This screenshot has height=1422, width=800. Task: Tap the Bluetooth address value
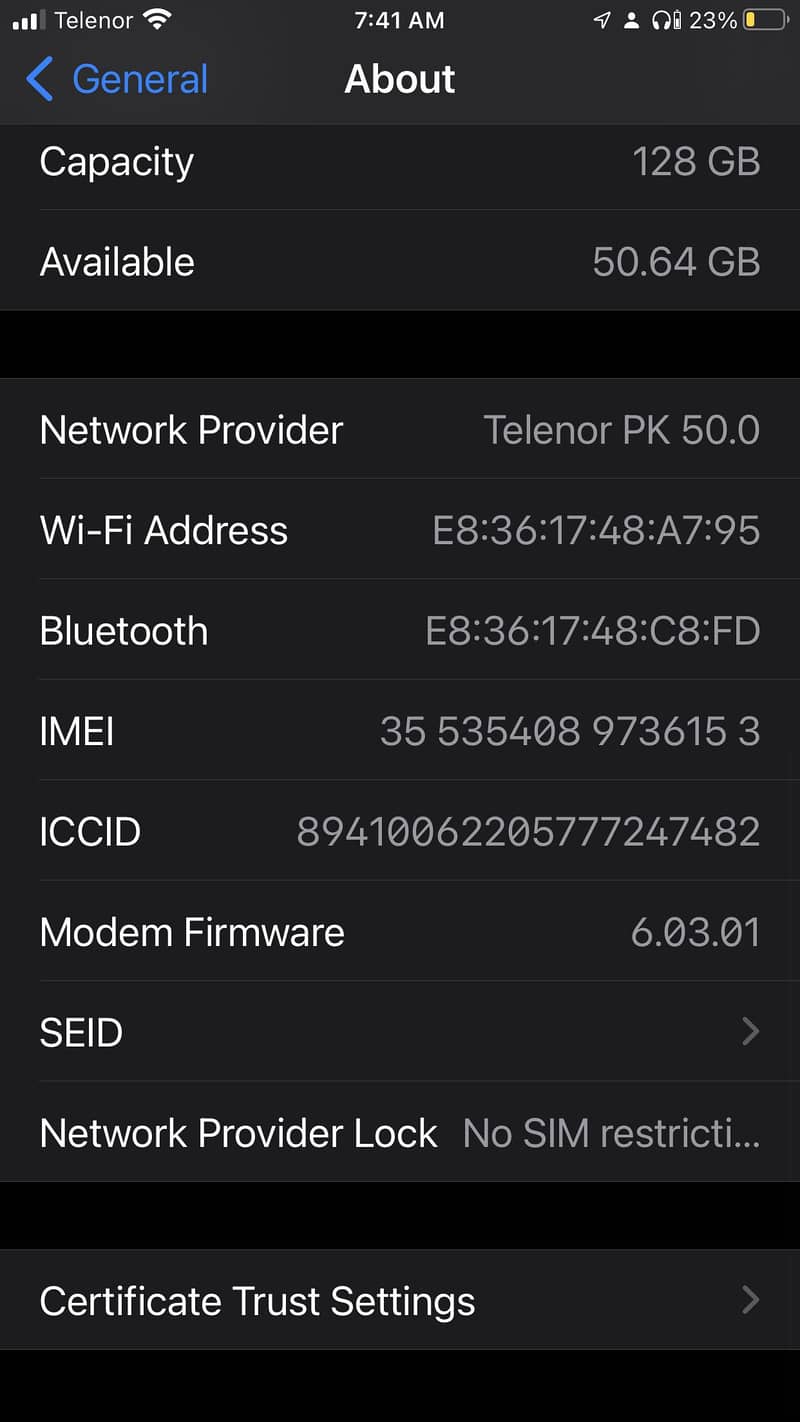593,631
